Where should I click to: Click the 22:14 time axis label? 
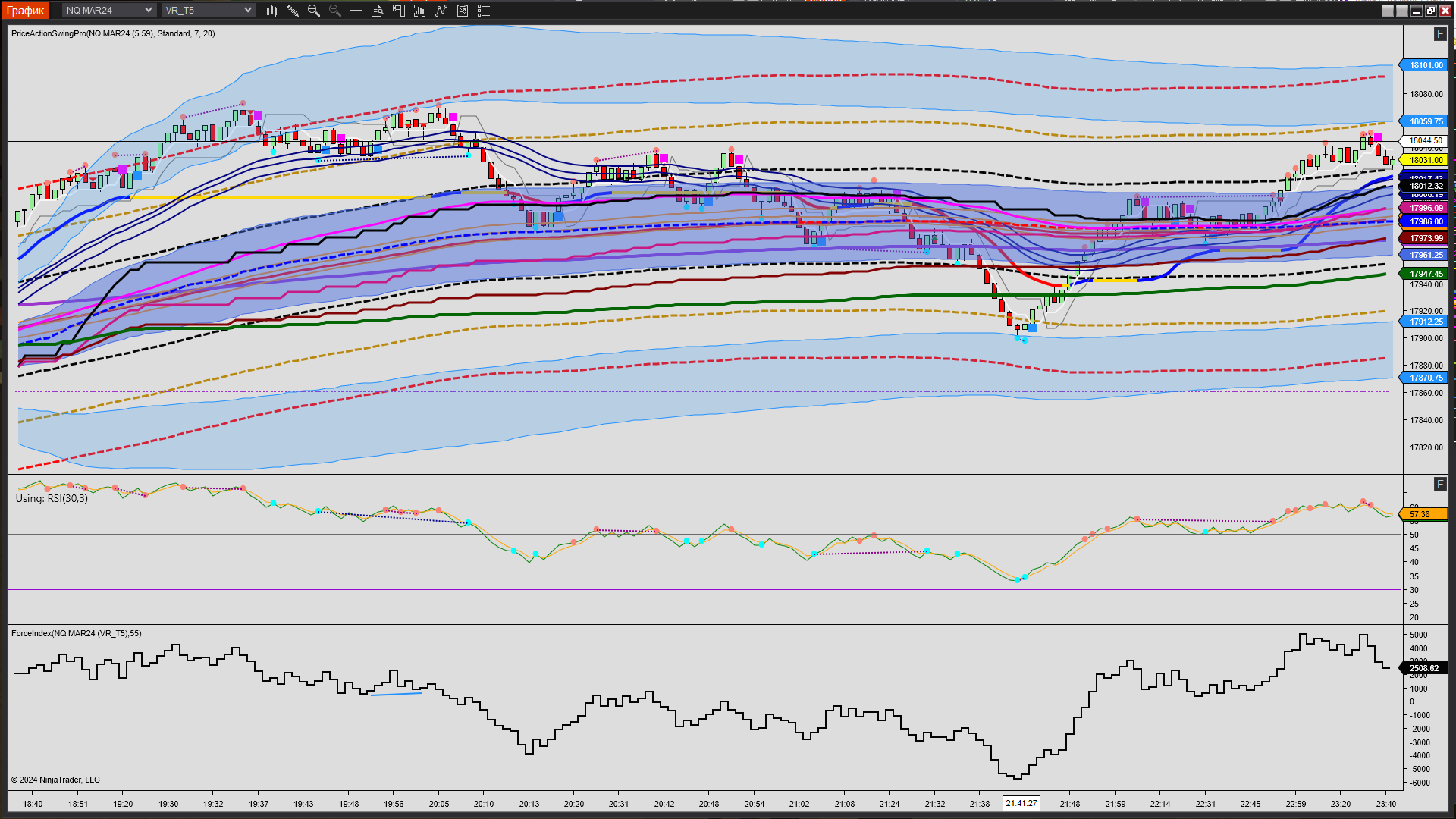[1160, 805]
